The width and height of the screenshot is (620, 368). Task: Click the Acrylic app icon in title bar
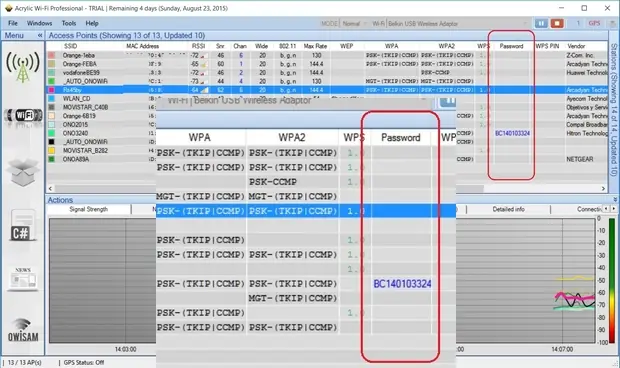coord(8,8)
